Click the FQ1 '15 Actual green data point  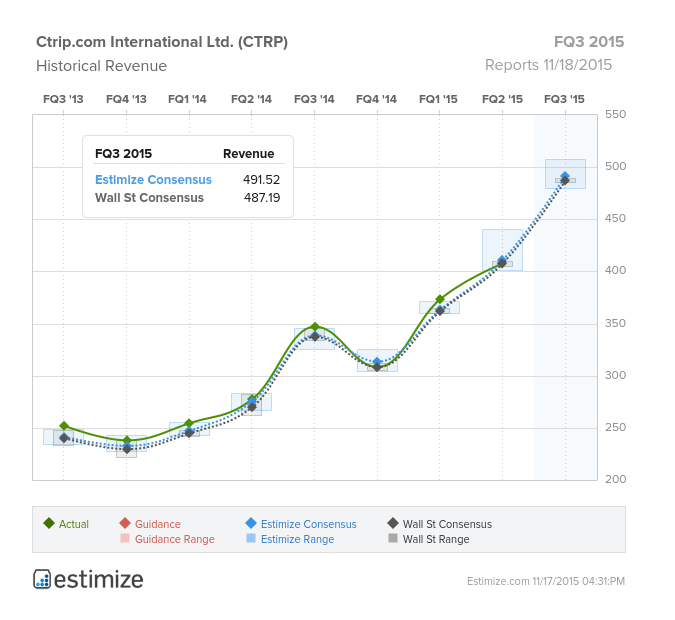(440, 299)
